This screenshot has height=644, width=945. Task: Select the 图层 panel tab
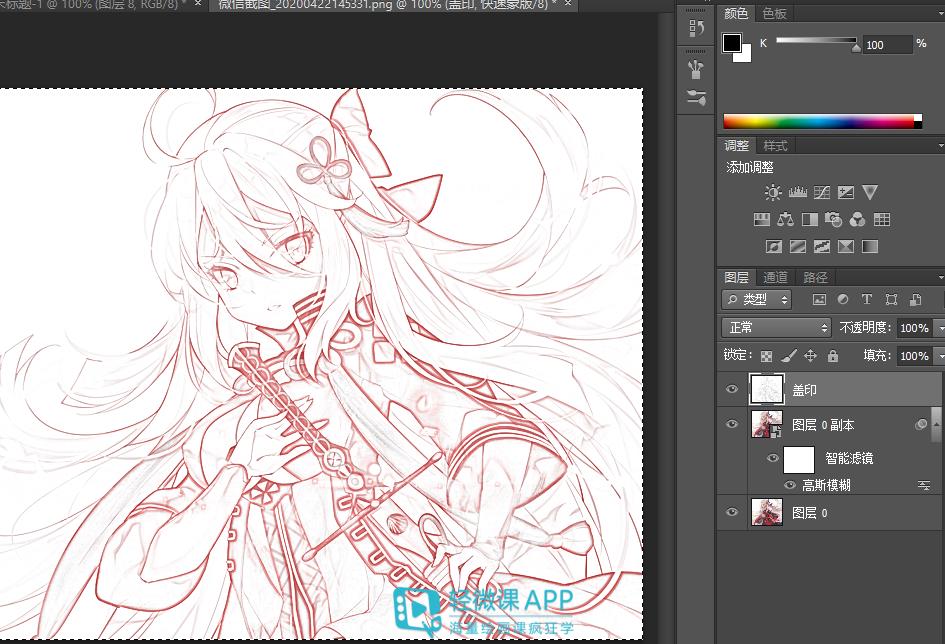pyautogui.click(x=736, y=277)
